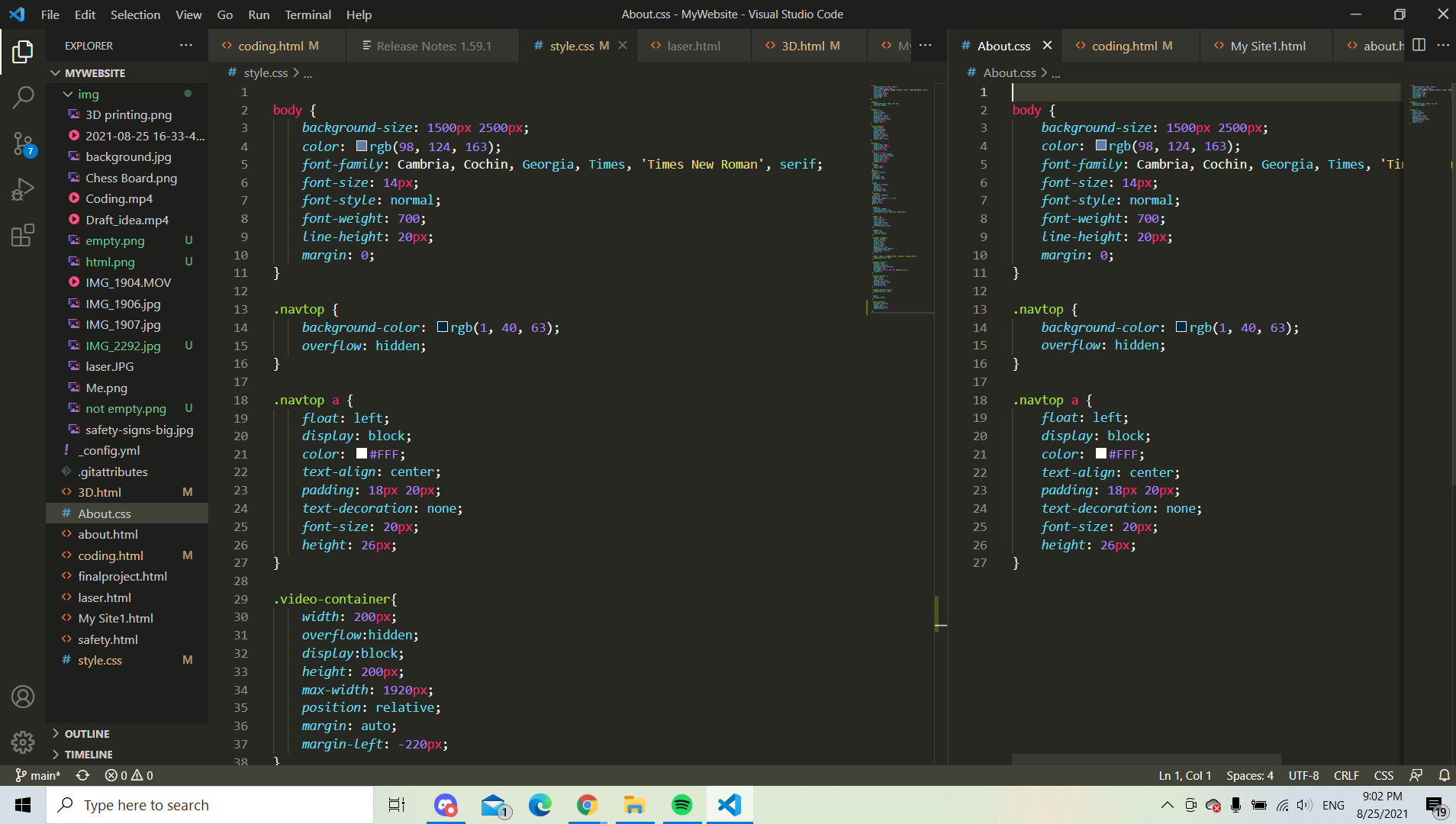Split the right editor with the split icon

point(1419,45)
